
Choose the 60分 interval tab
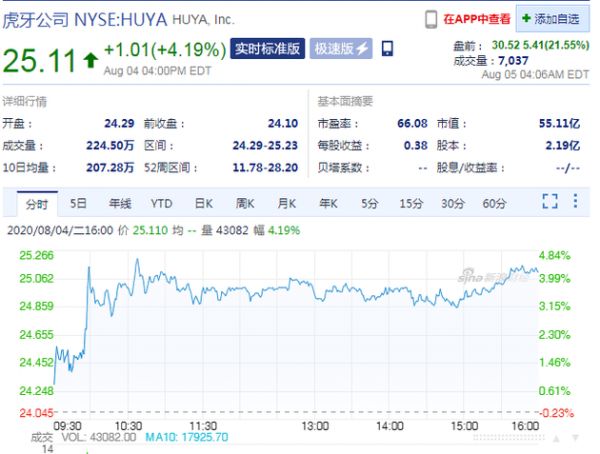(494, 204)
